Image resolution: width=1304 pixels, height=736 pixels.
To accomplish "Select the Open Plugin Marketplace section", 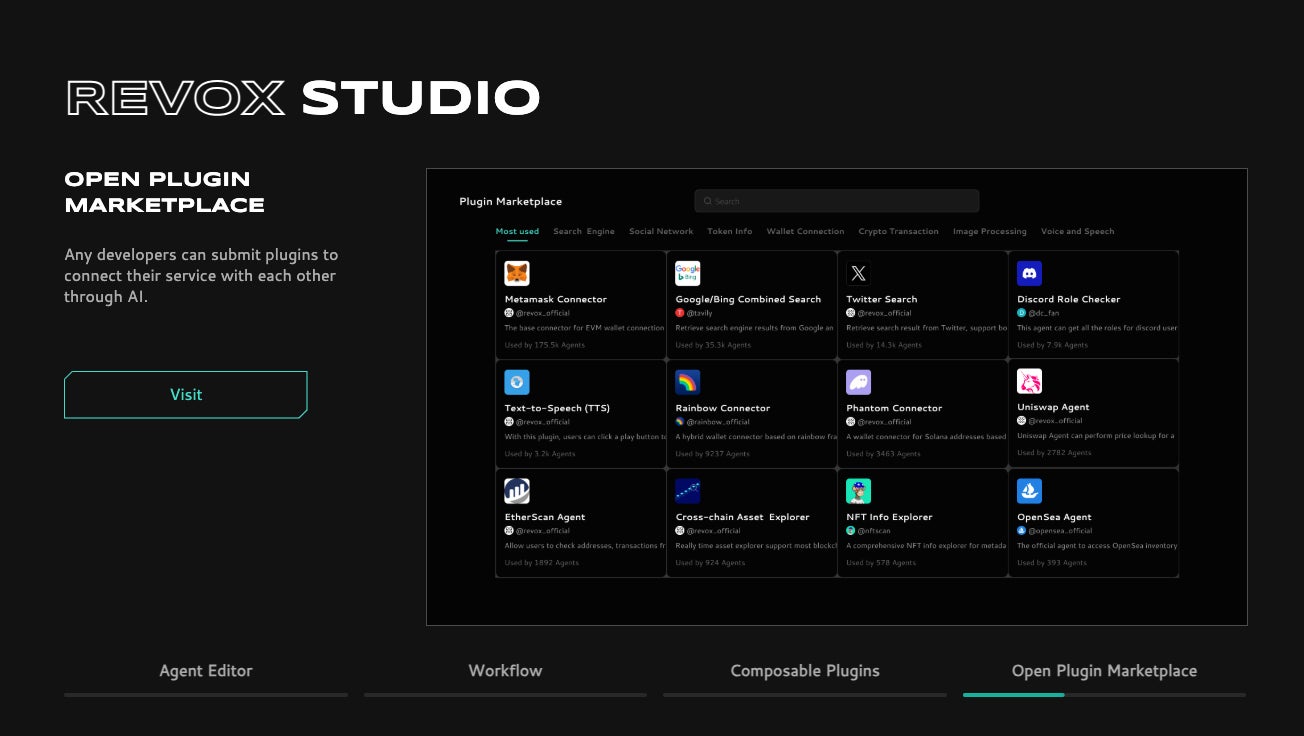I will (1104, 671).
